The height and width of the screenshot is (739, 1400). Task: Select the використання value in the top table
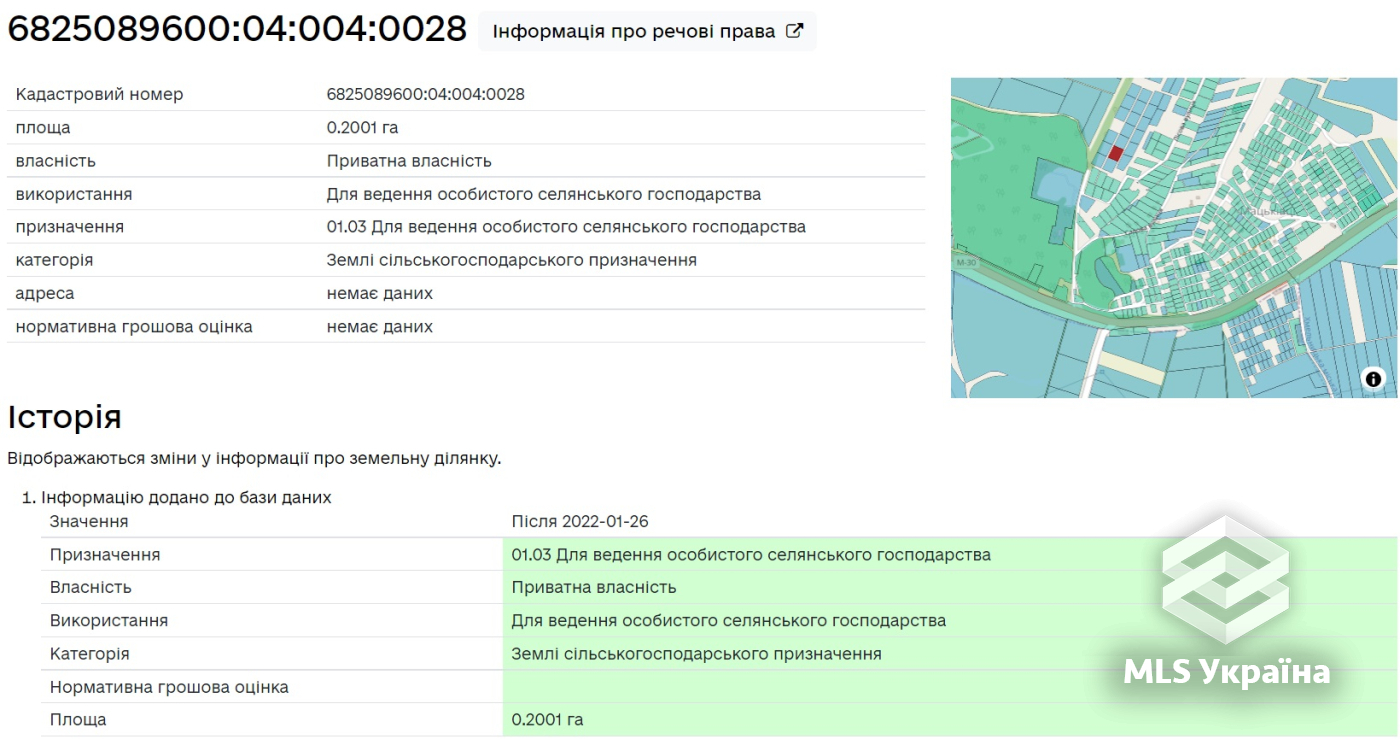click(x=544, y=193)
